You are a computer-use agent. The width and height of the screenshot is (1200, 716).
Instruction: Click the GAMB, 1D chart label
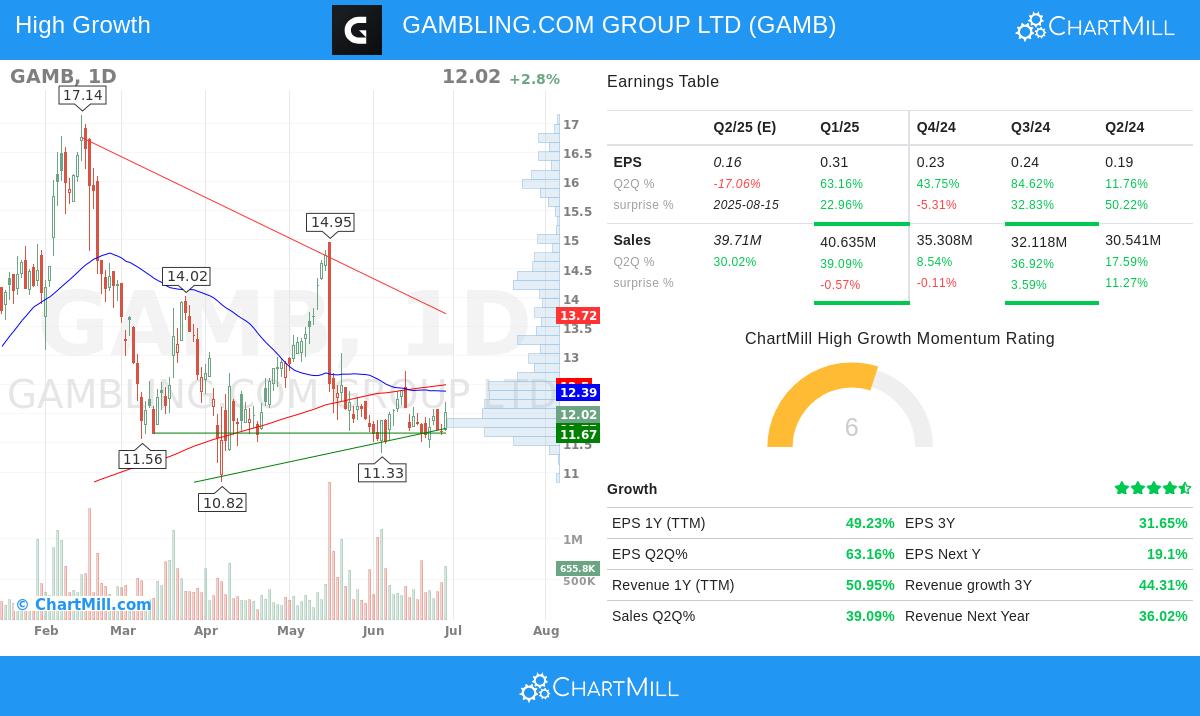tap(63, 76)
